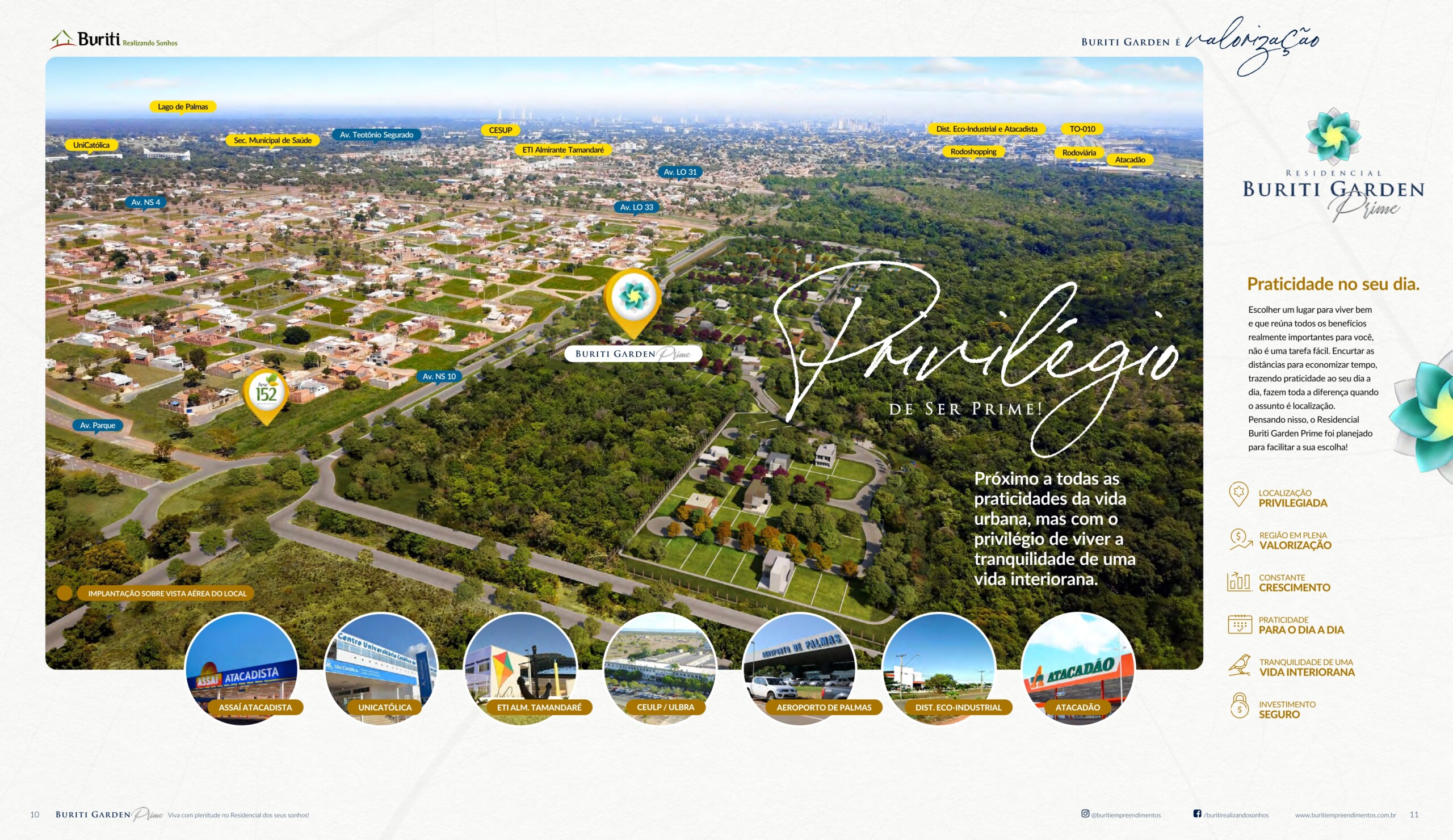
Task: Click the Facebook icon in footer
Action: click(x=1198, y=813)
